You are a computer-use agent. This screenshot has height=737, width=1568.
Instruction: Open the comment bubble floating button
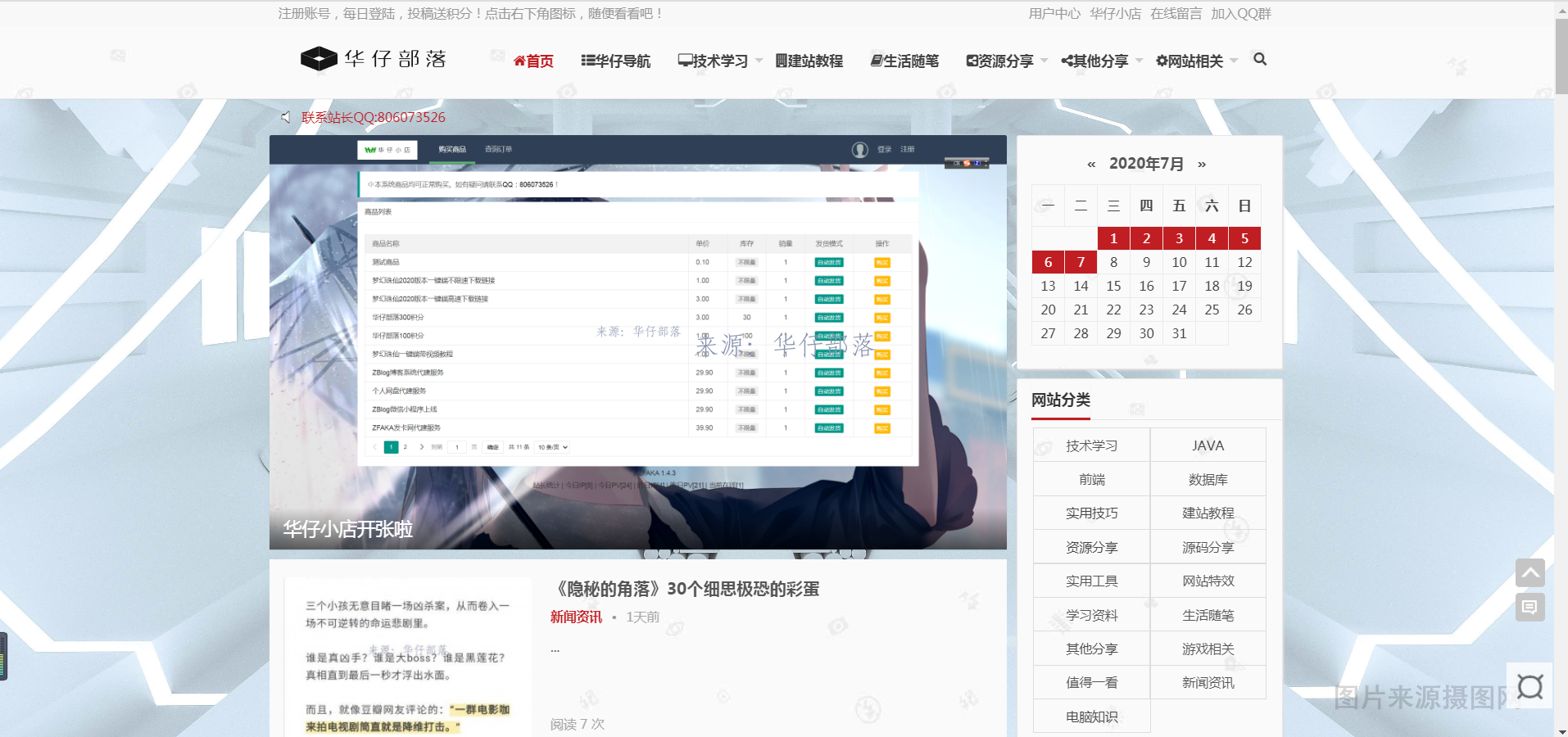tap(1529, 607)
